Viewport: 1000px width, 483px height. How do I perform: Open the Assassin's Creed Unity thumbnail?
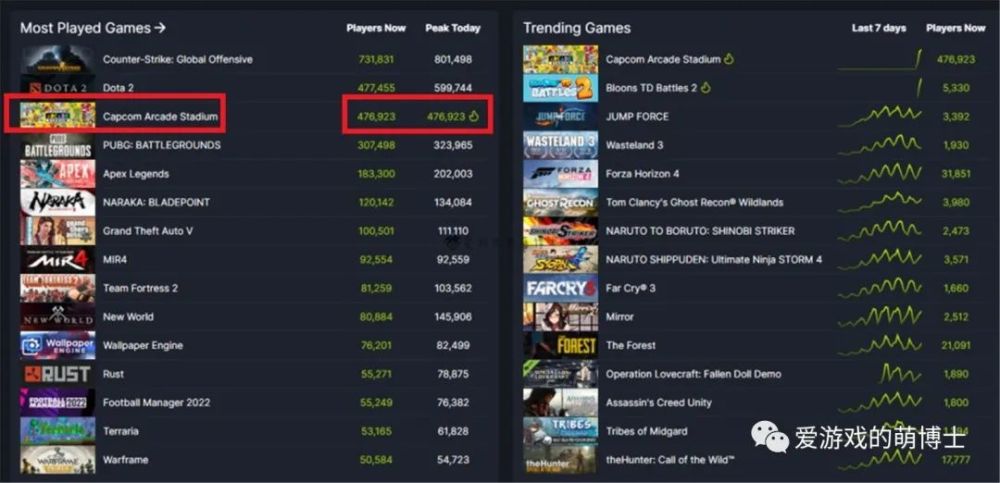pyautogui.click(x=561, y=403)
